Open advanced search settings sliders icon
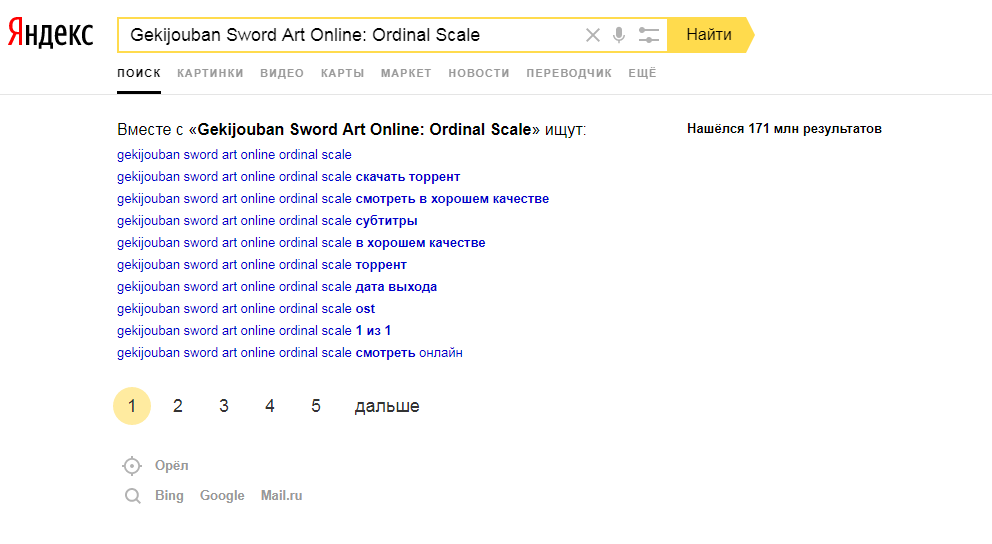Screen dimensions: 992x544 point(648,35)
